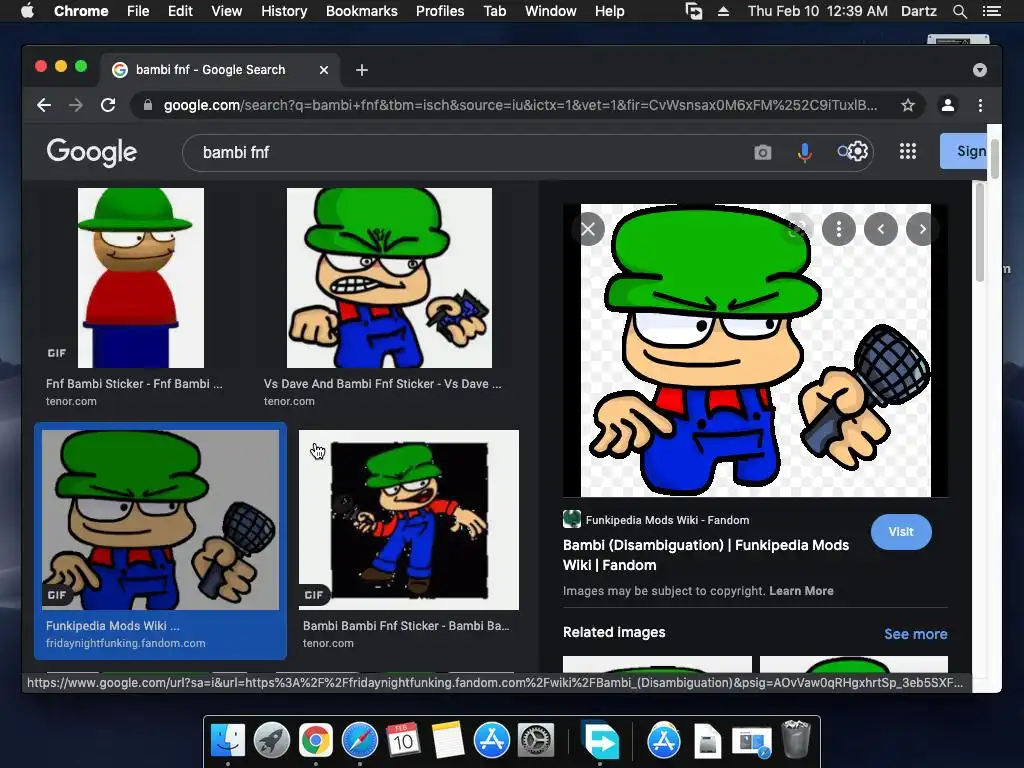This screenshot has height=768, width=1024.
Task: Open Control Center list icon in menu bar
Action: [991, 11]
